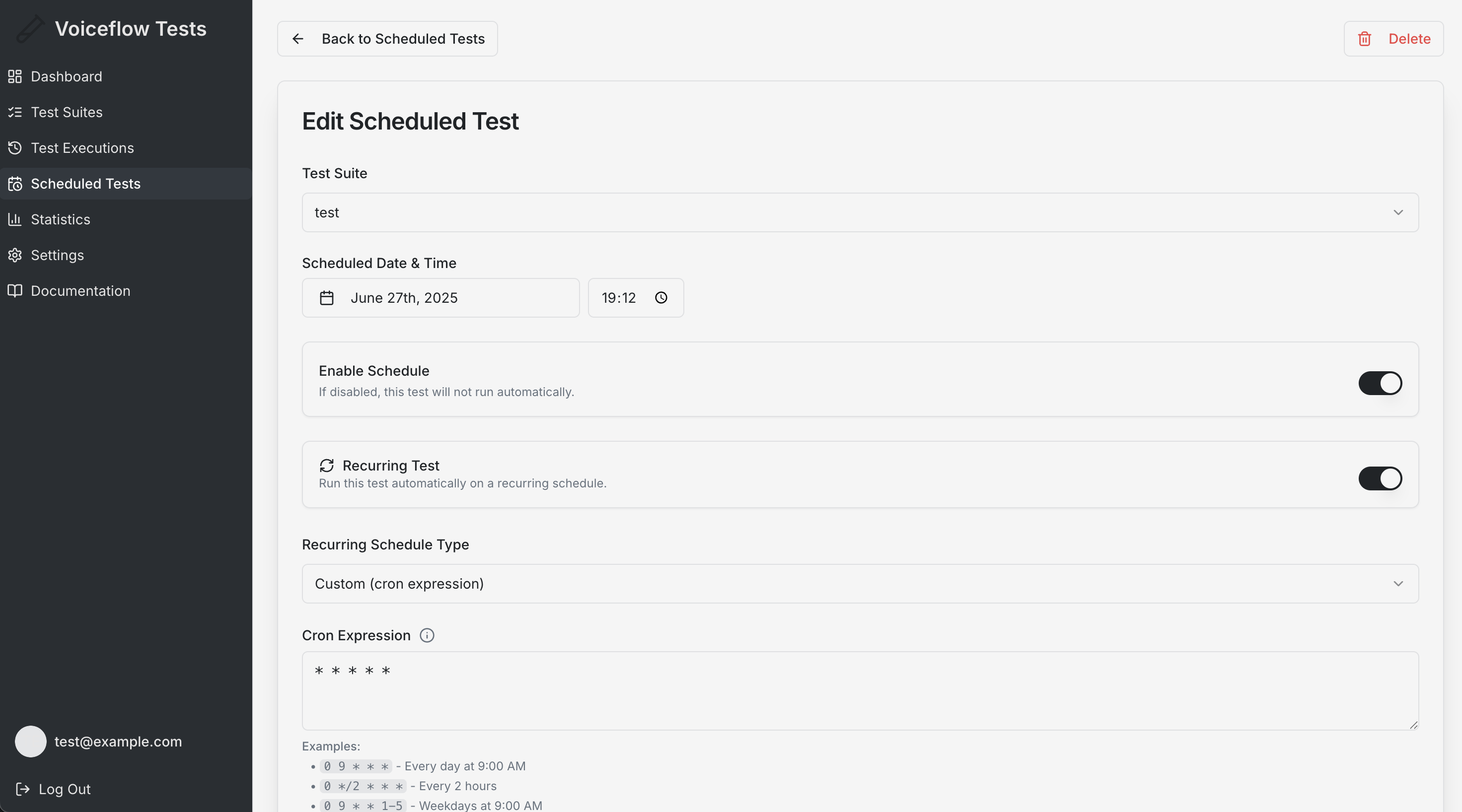The height and width of the screenshot is (812, 1462).
Task: Click the Scheduled Tests calendar-clock icon
Action: 15,184
